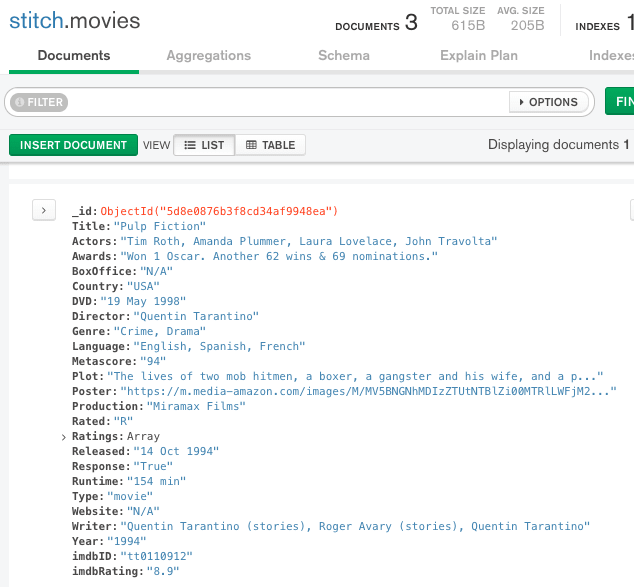Click the Language field value

click(220, 346)
